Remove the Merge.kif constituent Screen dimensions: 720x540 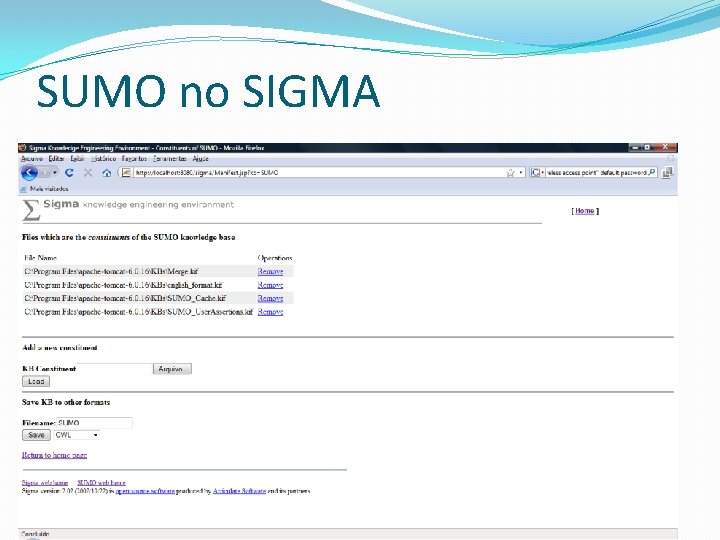pos(270,271)
